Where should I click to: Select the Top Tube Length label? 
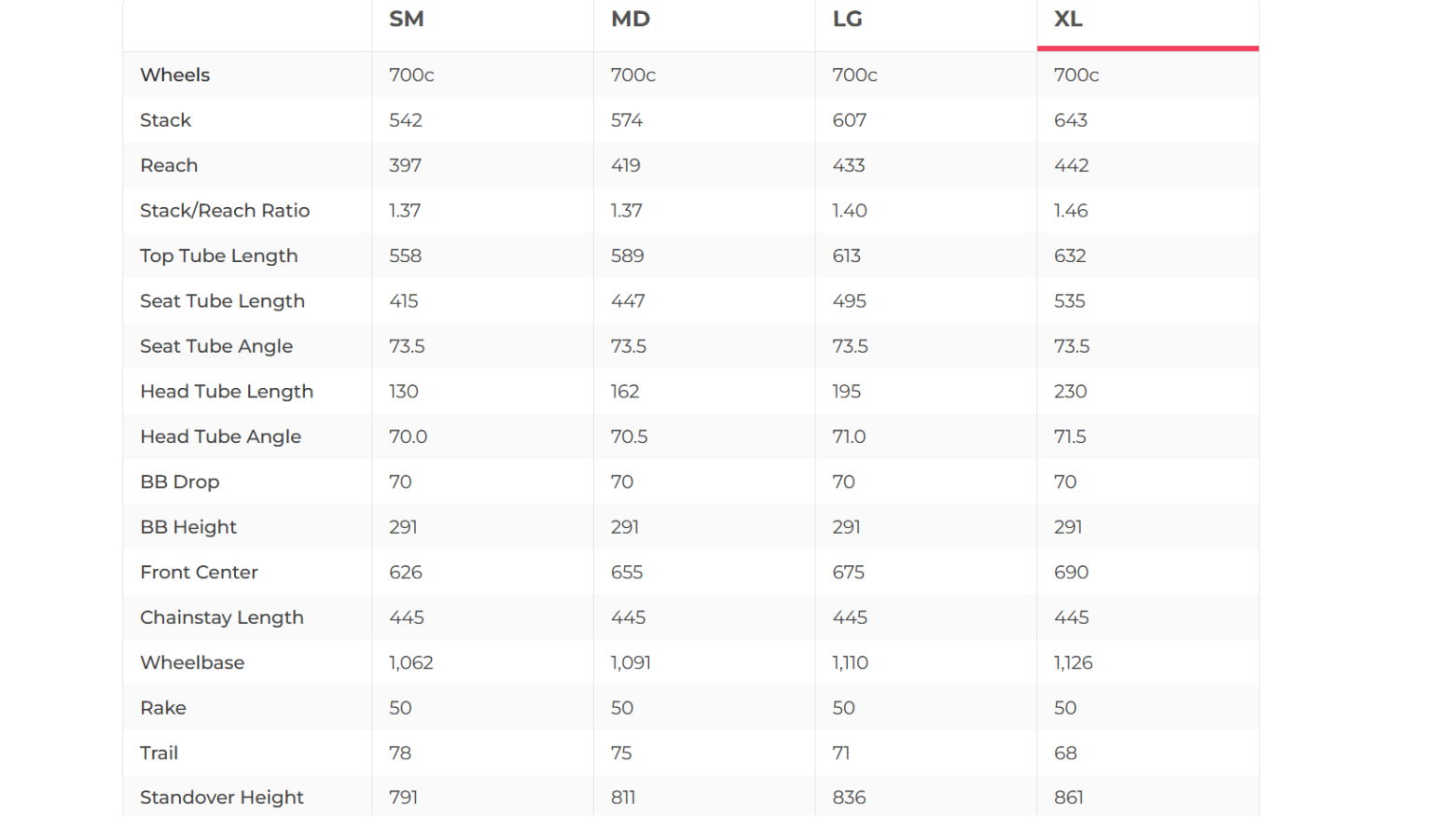point(219,257)
